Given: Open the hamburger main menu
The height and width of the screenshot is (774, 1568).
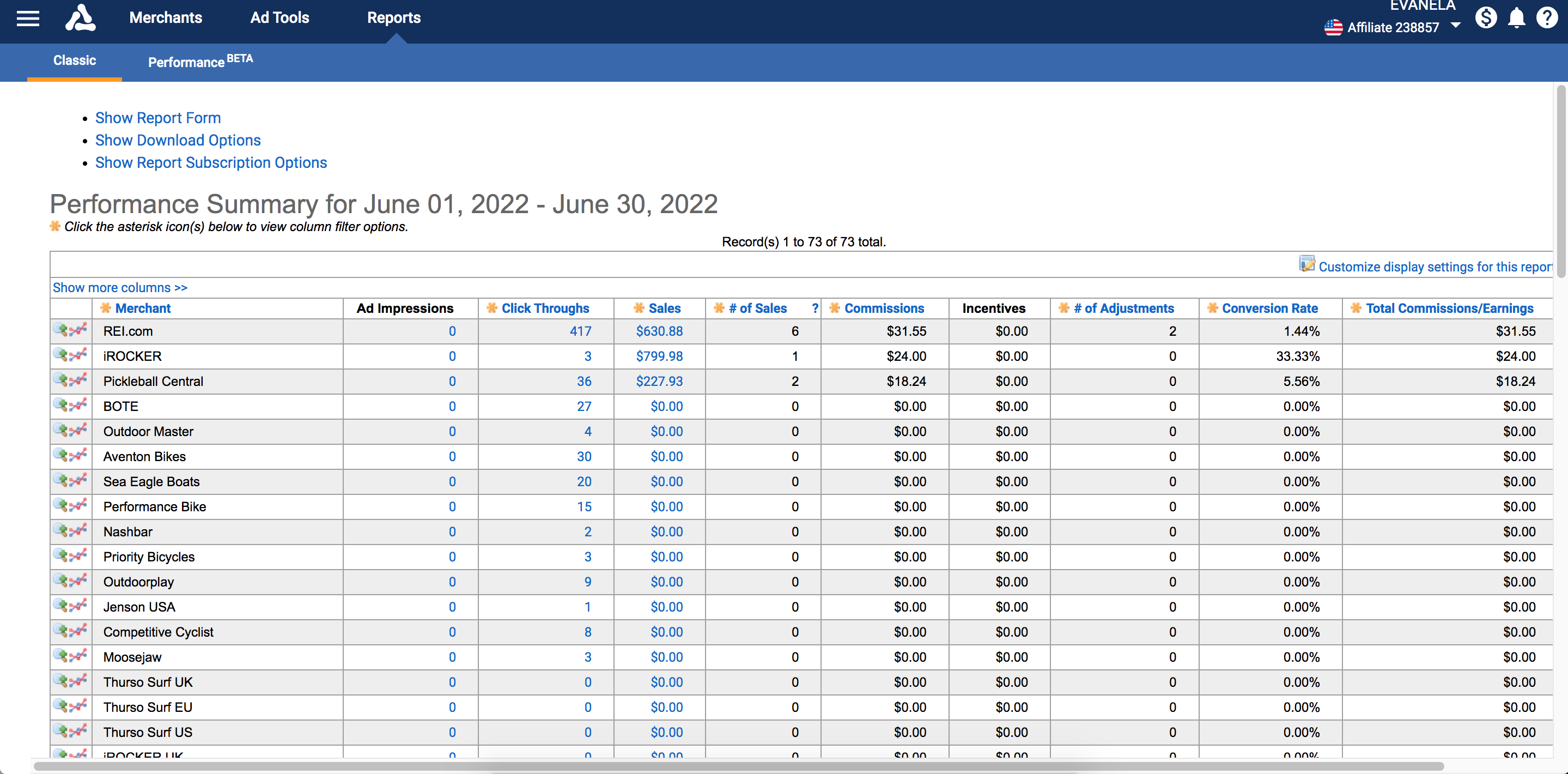Looking at the screenshot, I should pos(28,19).
